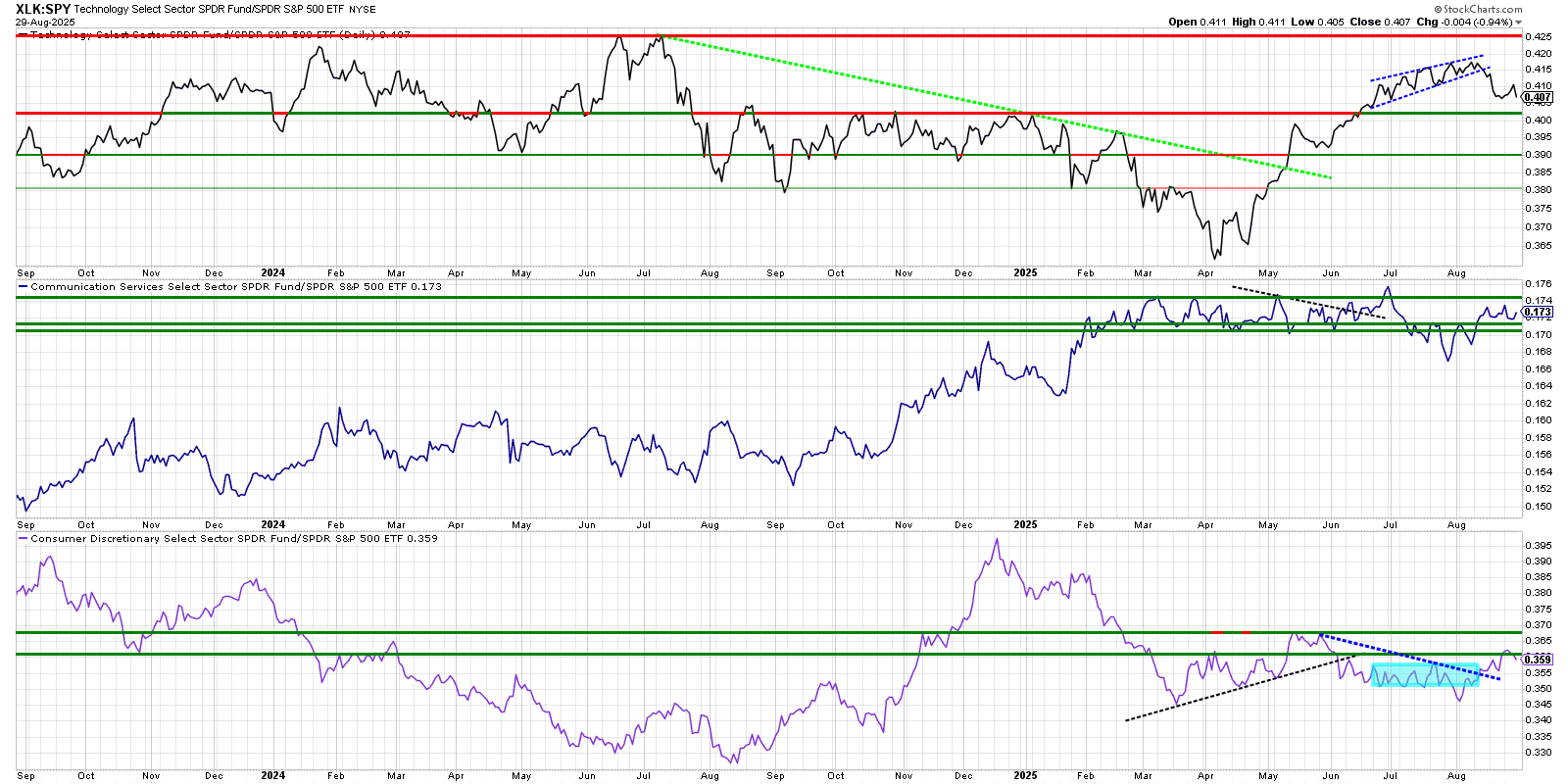Click the cyan highlighted box in Consumer Discretionary panel
Screen dimensions: 1568x784
1425,674
